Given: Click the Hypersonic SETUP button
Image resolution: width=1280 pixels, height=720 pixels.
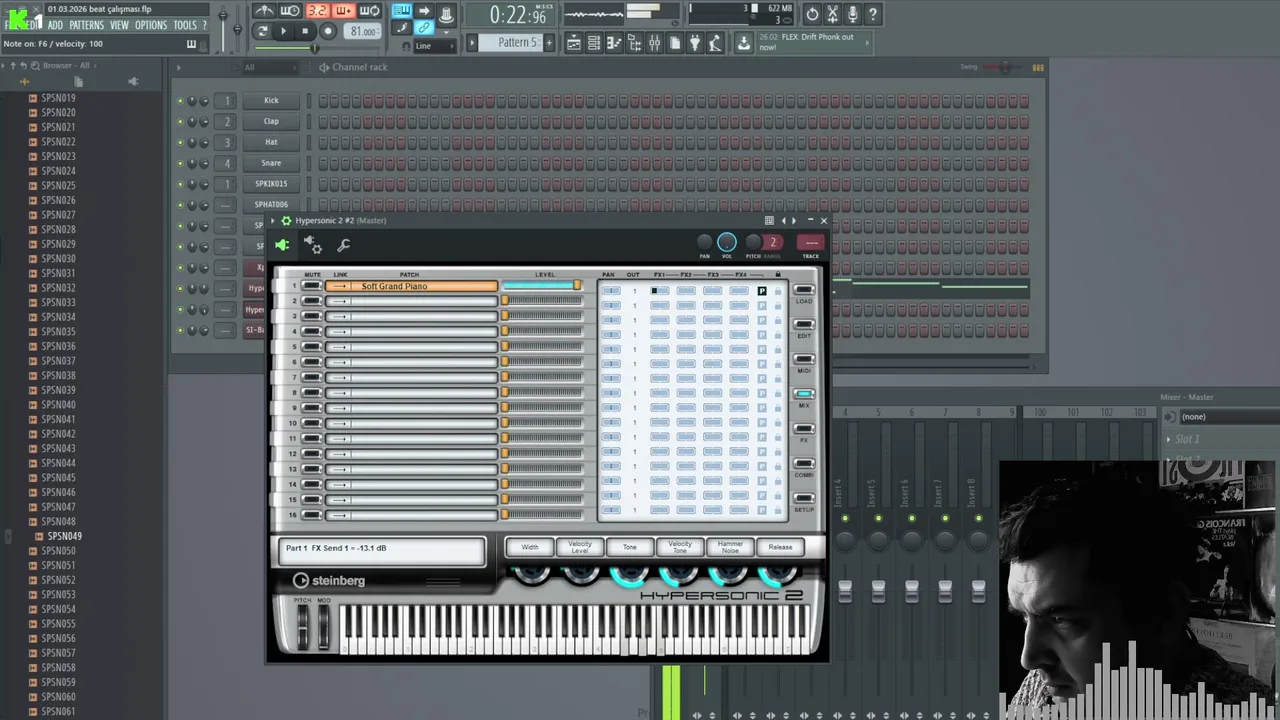Looking at the screenshot, I should point(804,500).
